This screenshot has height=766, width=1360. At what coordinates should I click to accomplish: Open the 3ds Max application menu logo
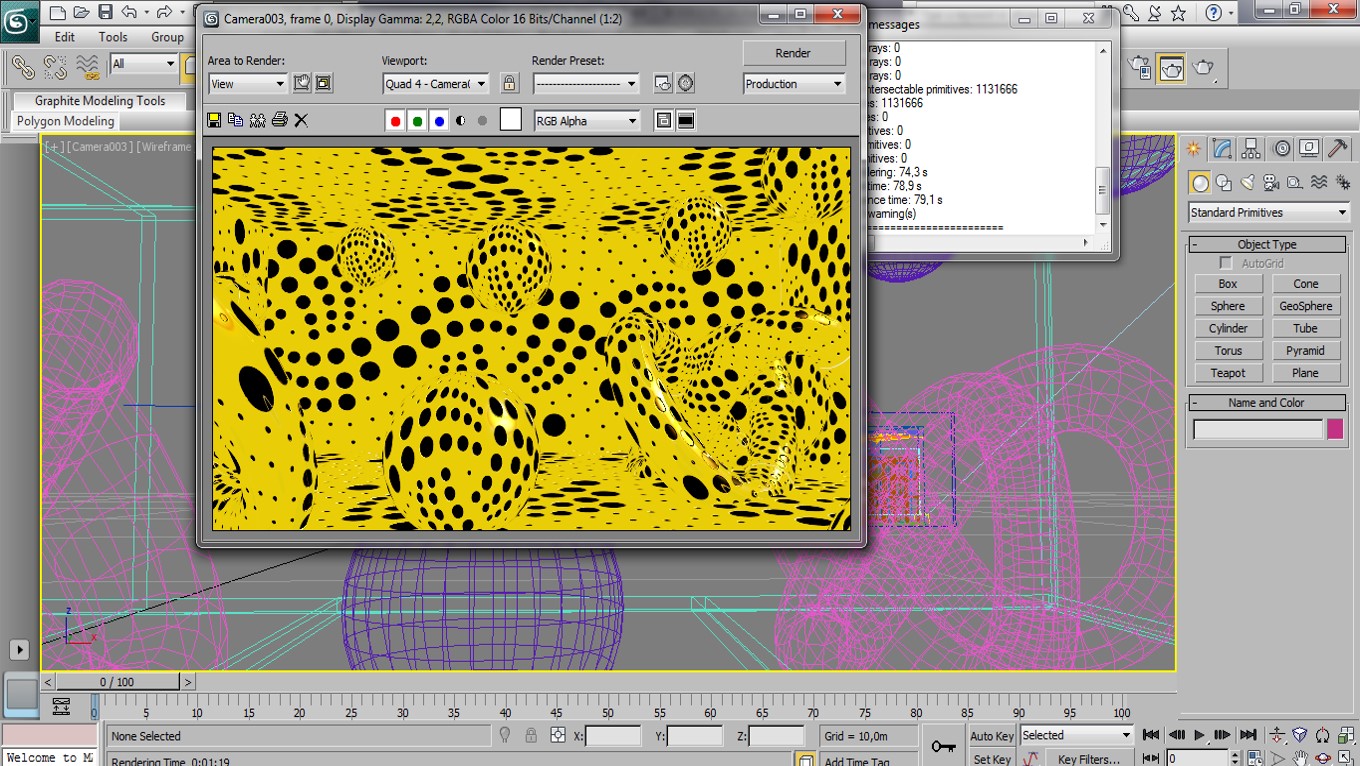[x=19, y=20]
